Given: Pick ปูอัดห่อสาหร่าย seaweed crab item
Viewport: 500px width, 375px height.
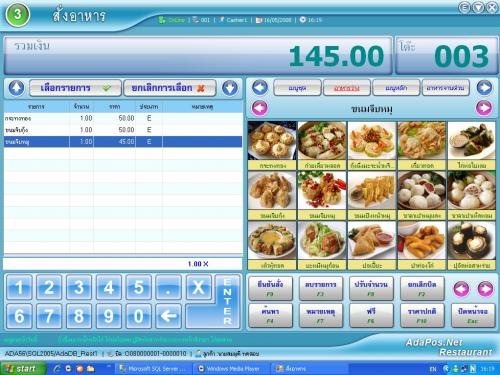Looking at the screenshot, I should 472,245.
